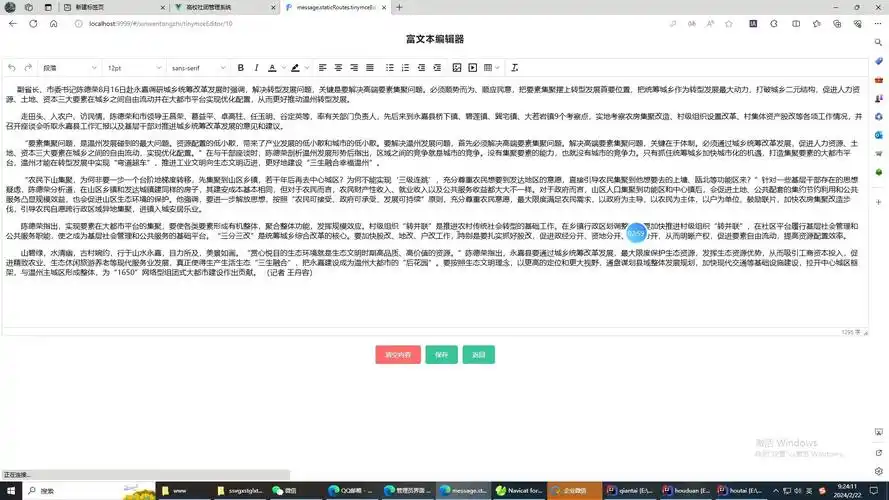
Task: Open the favorites list
Action: pyautogui.click(x=816, y=24)
